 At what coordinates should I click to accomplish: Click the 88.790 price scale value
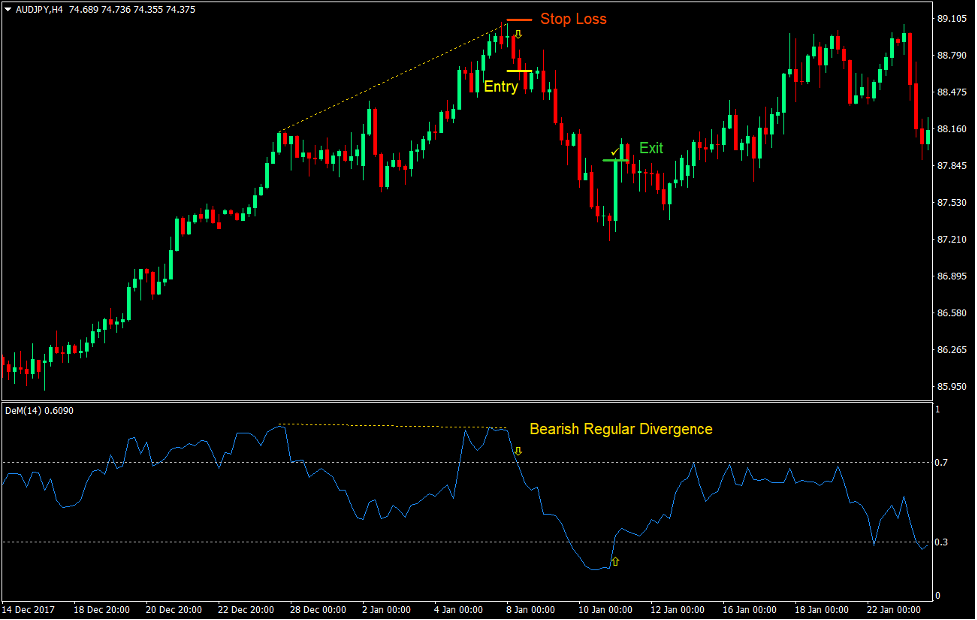pos(951,56)
